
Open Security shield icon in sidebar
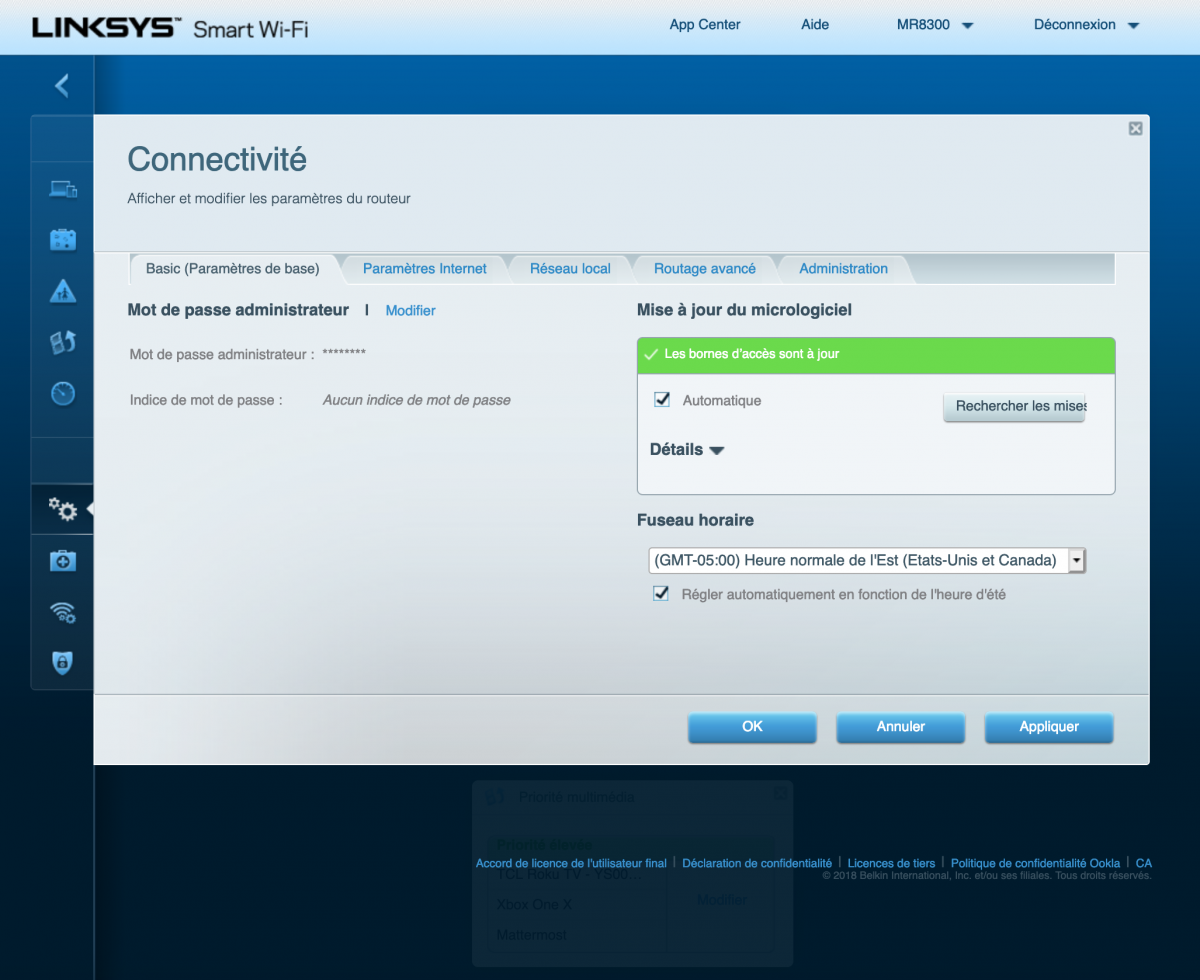tap(63, 662)
